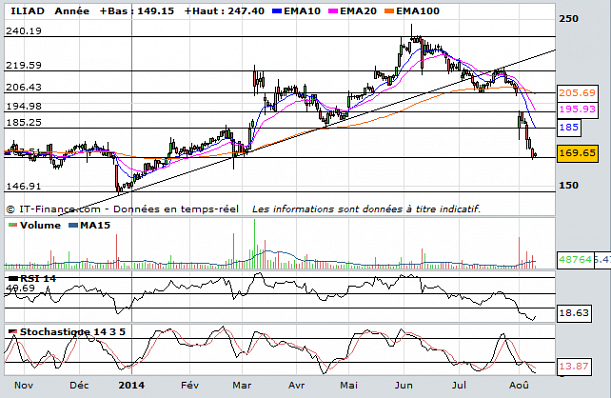Click the 219.59 level label
This screenshot has height=398, width=611.
pyautogui.click(x=24, y=65)
